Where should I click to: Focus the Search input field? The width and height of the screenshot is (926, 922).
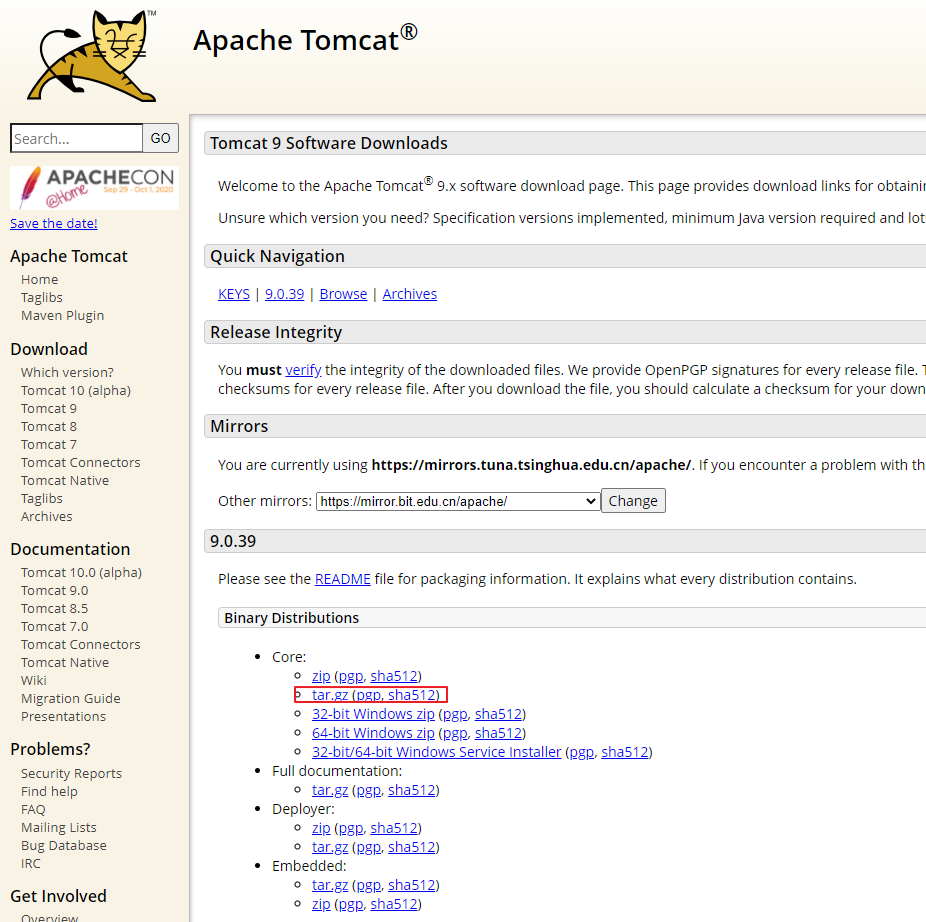coord(77,138)
